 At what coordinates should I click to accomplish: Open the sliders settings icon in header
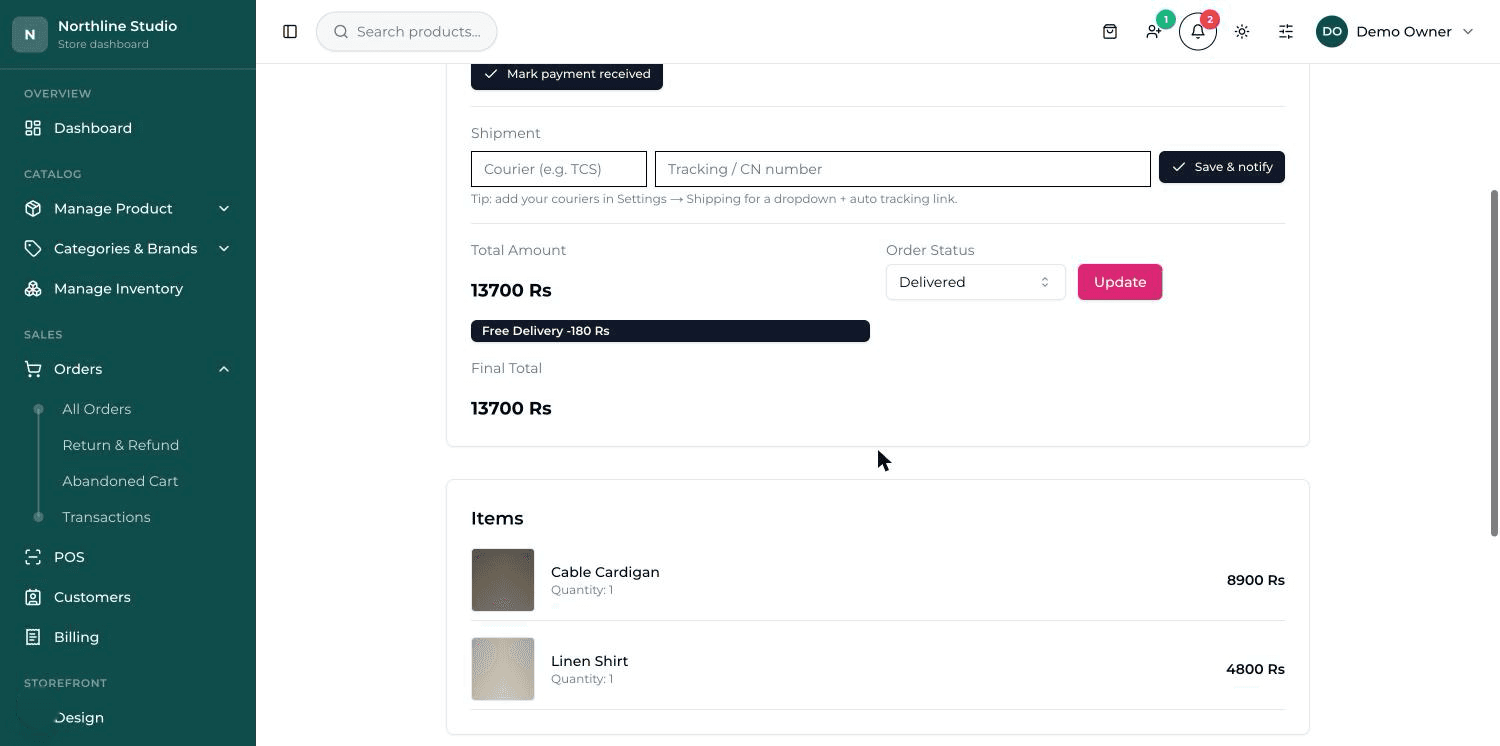(1286, 32)
